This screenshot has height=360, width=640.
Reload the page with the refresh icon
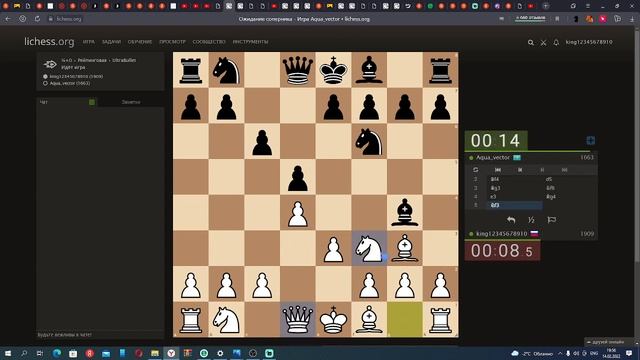point(37,19)
